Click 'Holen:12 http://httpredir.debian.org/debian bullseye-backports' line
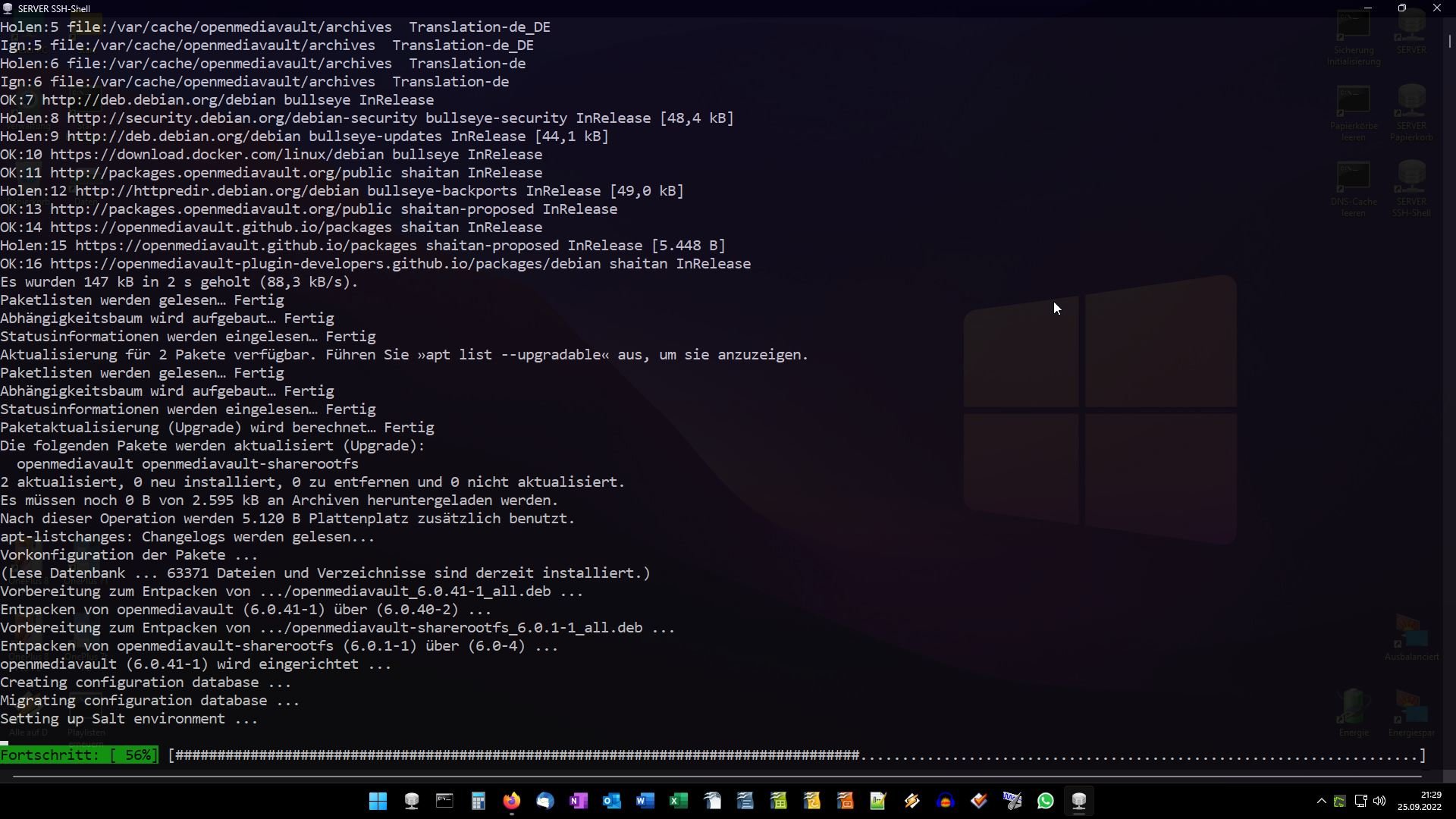The width and height of the screenshot is (1456, 819). click(342, 191)
